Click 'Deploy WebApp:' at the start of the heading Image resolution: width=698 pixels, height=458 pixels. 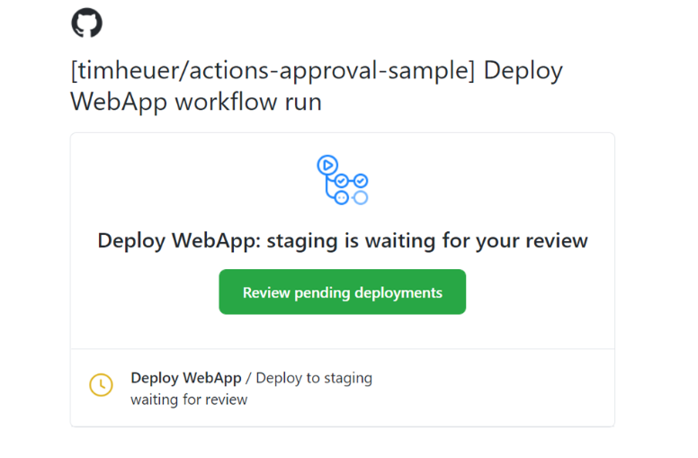tap(179, 241)
